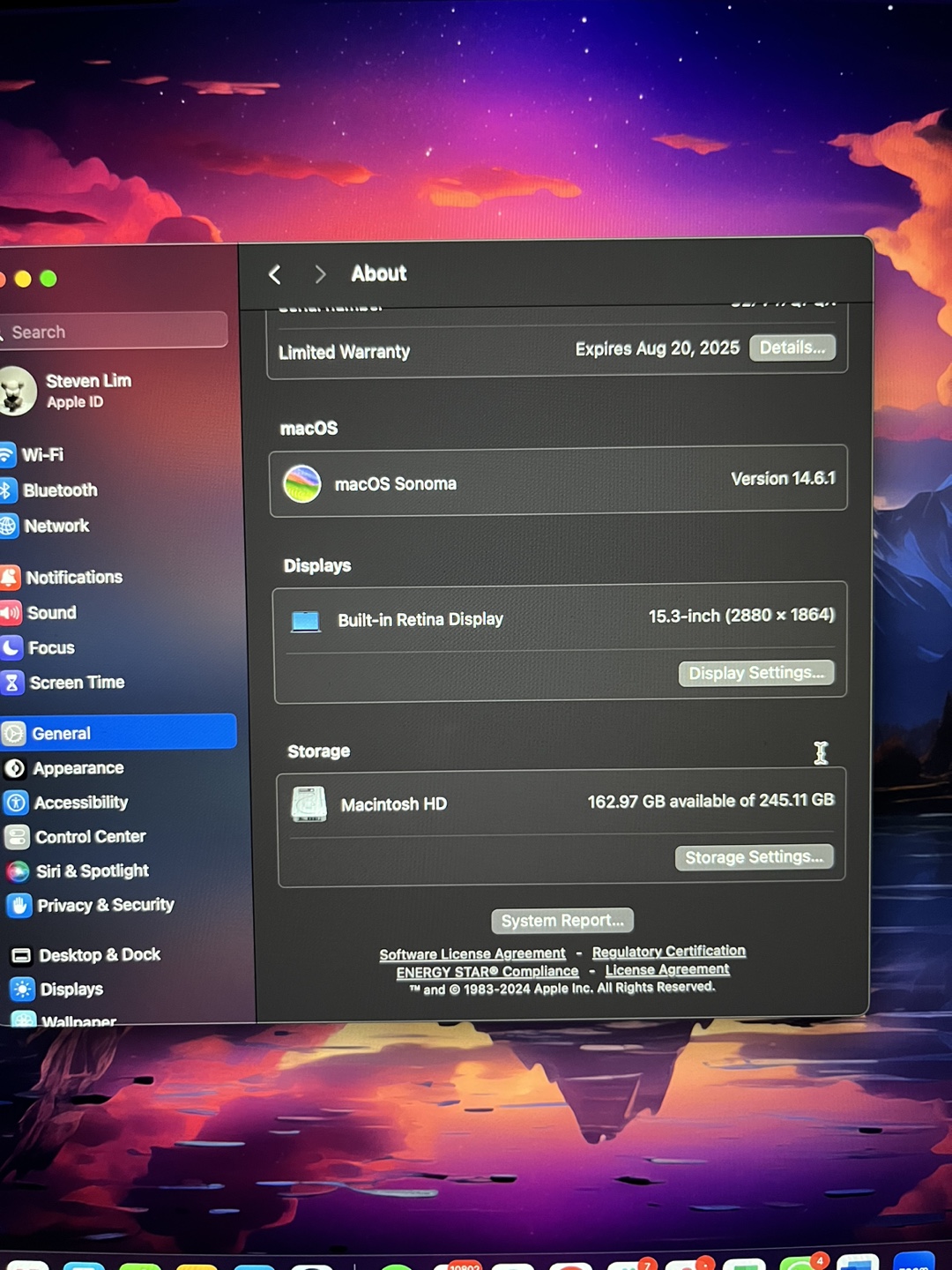Click Expires Aug 20, 2025 text
Image resolution: width=952 pixels, height=1270 pixels.
pos(658,349)
